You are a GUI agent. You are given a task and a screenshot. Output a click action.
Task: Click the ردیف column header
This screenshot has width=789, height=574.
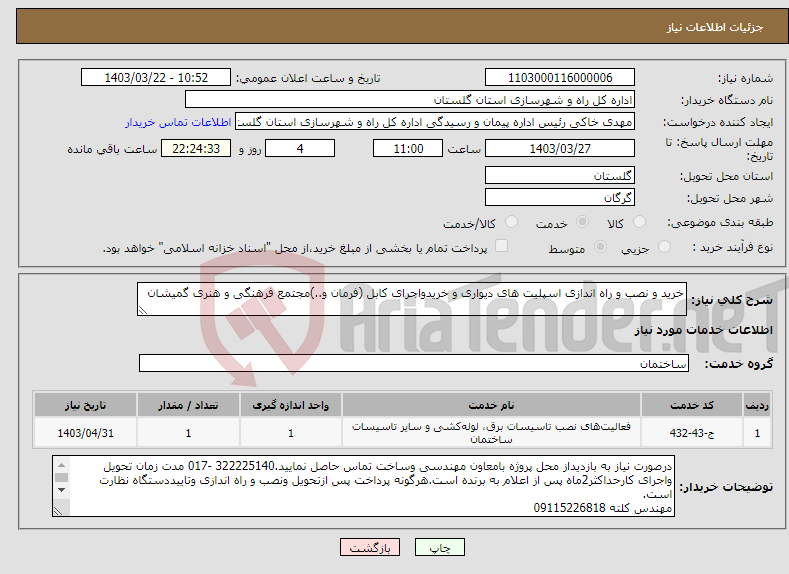point(757,405)
